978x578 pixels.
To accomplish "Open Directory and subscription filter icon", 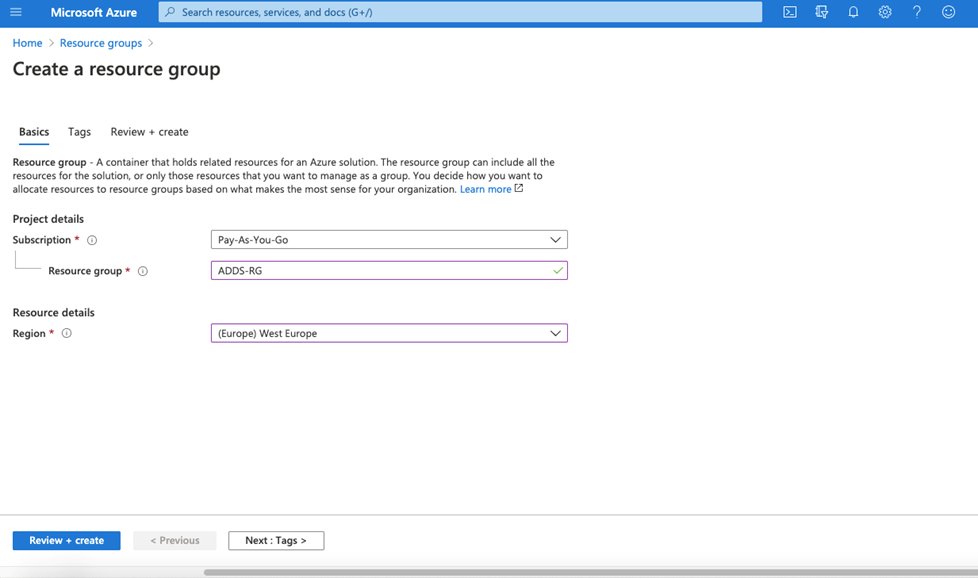I will point(821,12).
